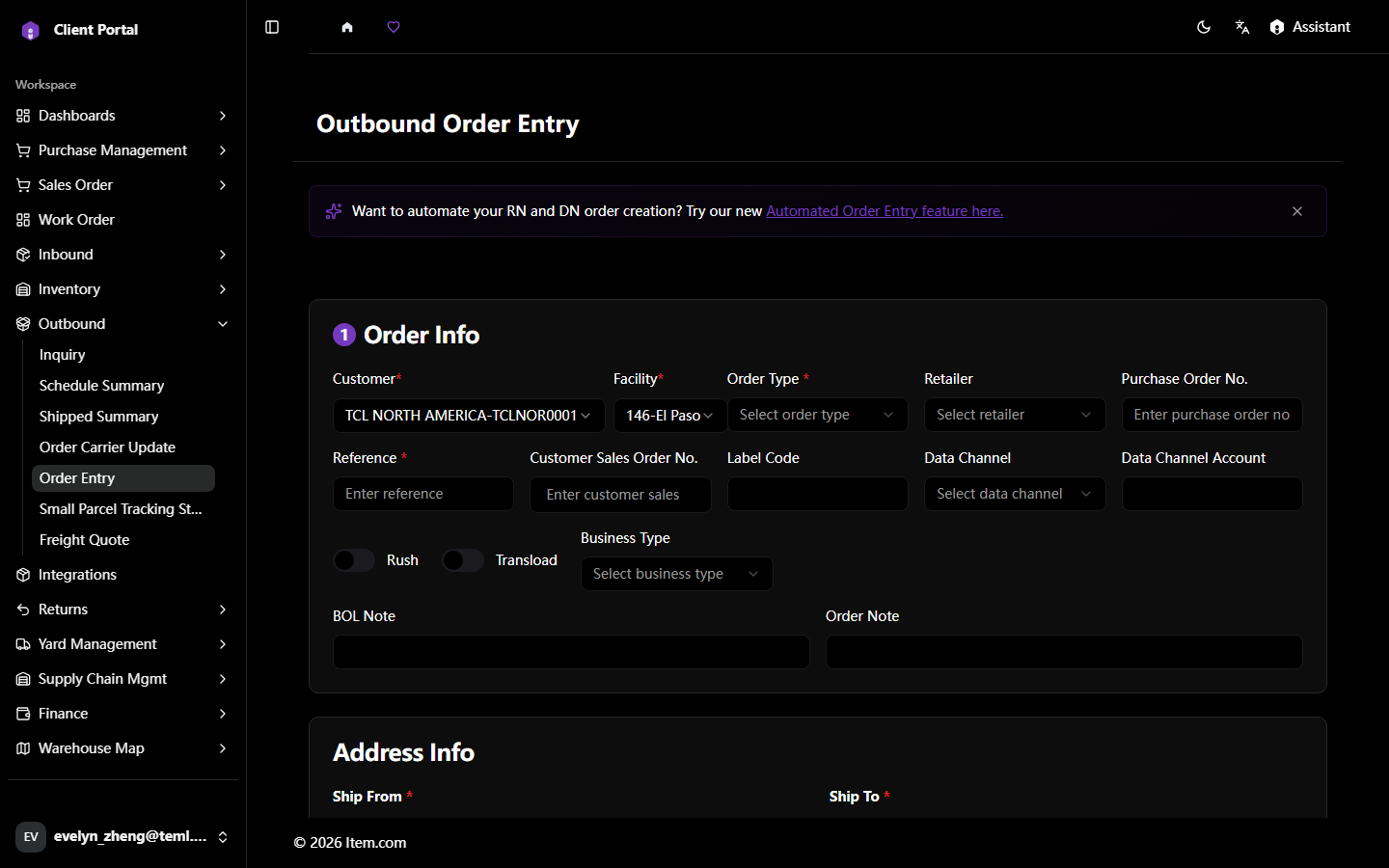Click the BOL Note field
1389x868 pixels.
pos(571,652)
